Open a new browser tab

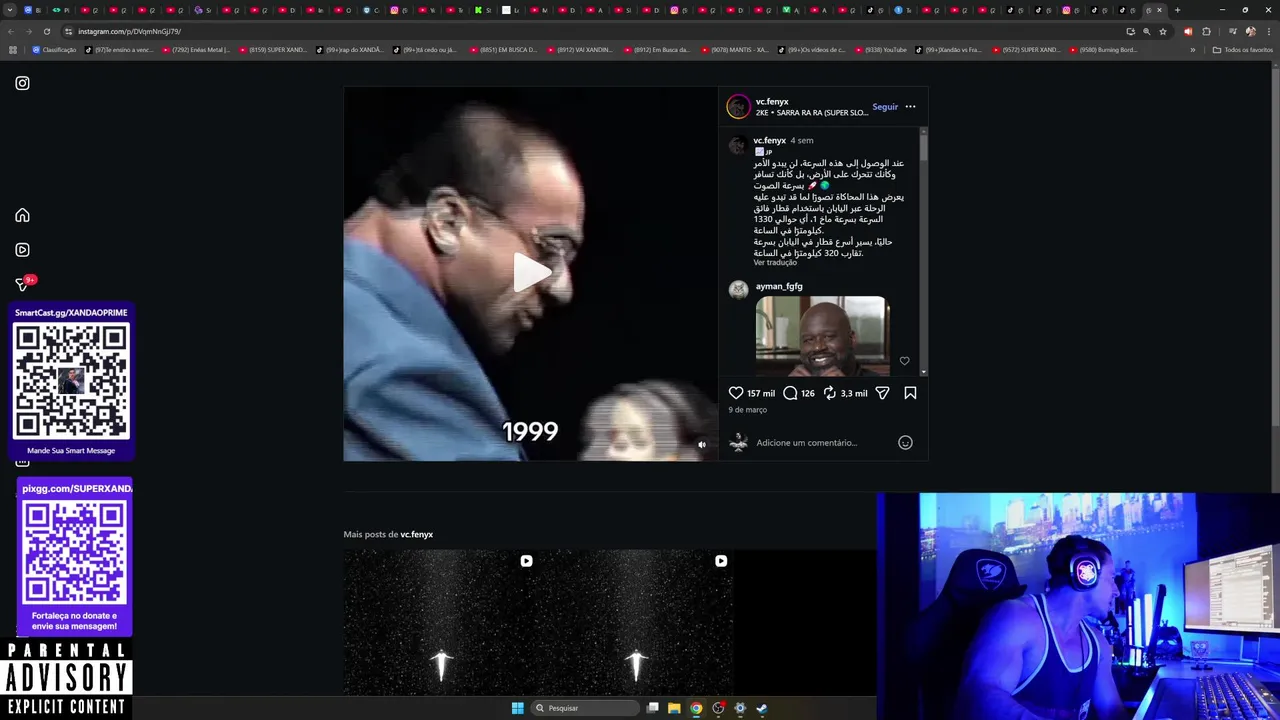tap(1177, 10)
